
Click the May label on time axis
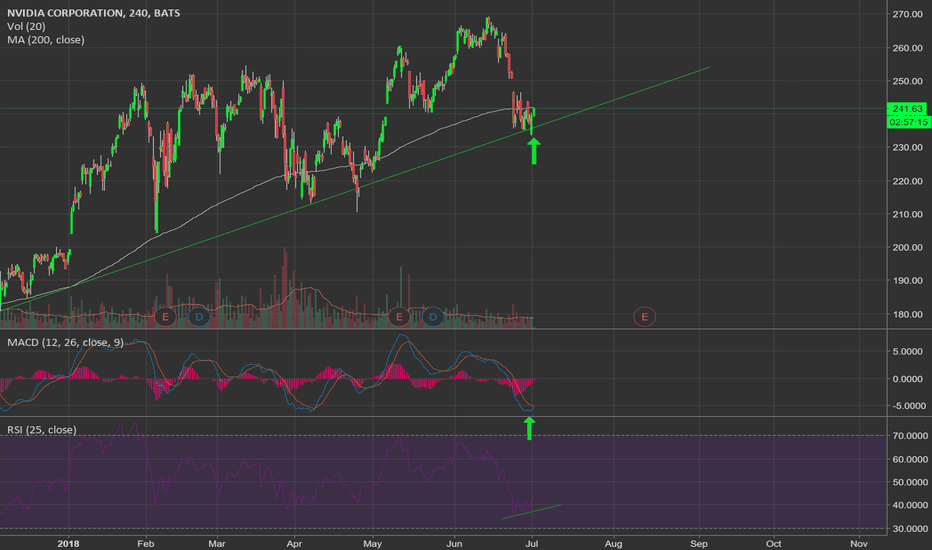coord(373,543)
